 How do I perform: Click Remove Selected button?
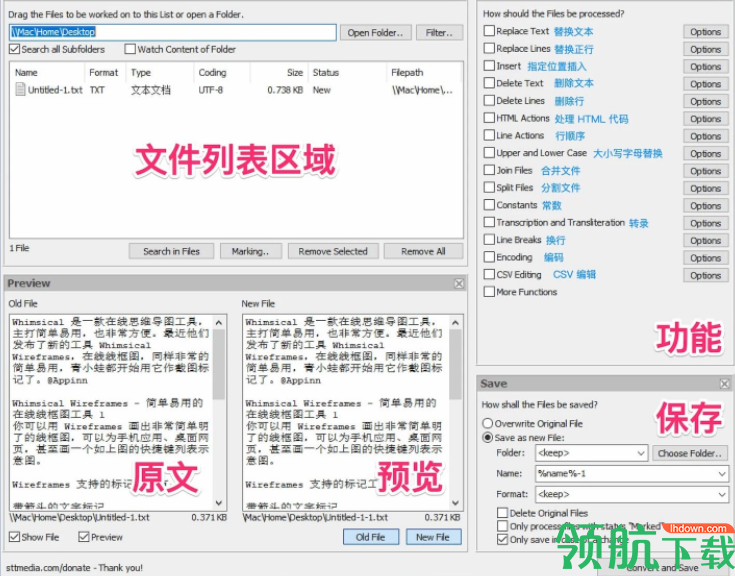click(x=333, y=251)
